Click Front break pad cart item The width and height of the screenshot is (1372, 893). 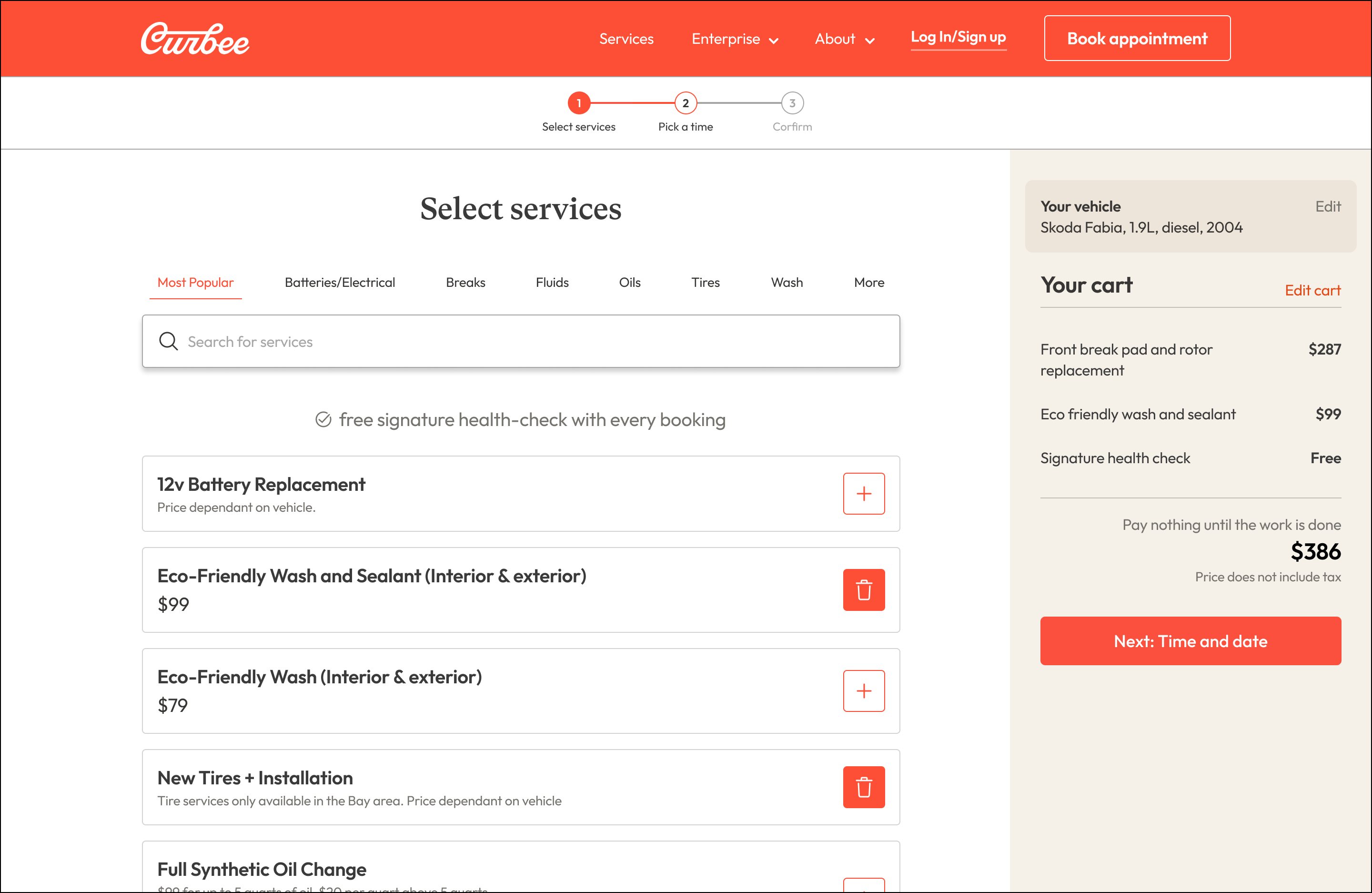click(x=1126, y=360)
